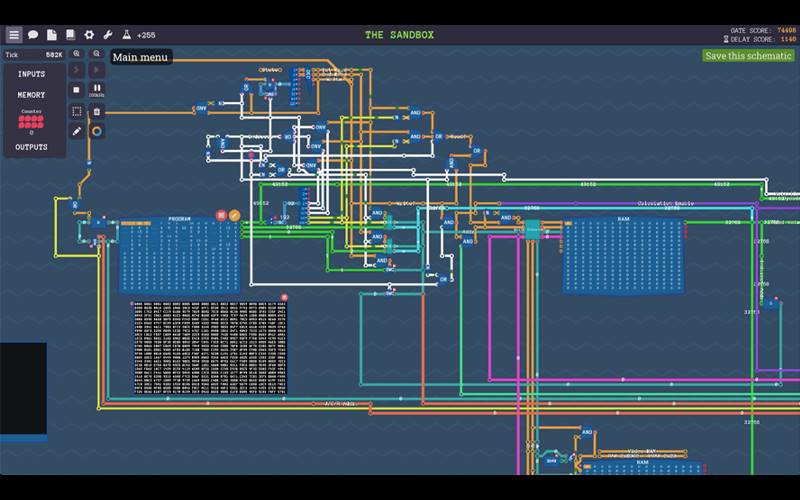
Task: Expand the MEMORY section
Action: [x=31, y=95]
